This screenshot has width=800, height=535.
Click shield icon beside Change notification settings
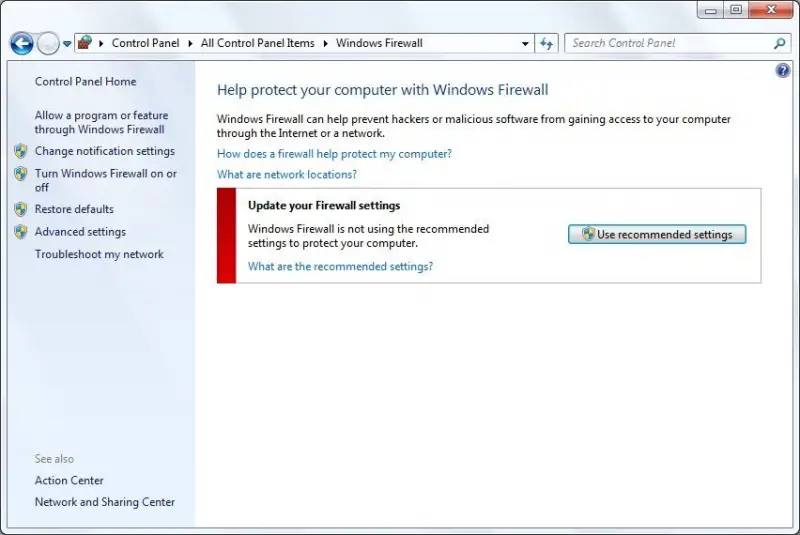21,151
